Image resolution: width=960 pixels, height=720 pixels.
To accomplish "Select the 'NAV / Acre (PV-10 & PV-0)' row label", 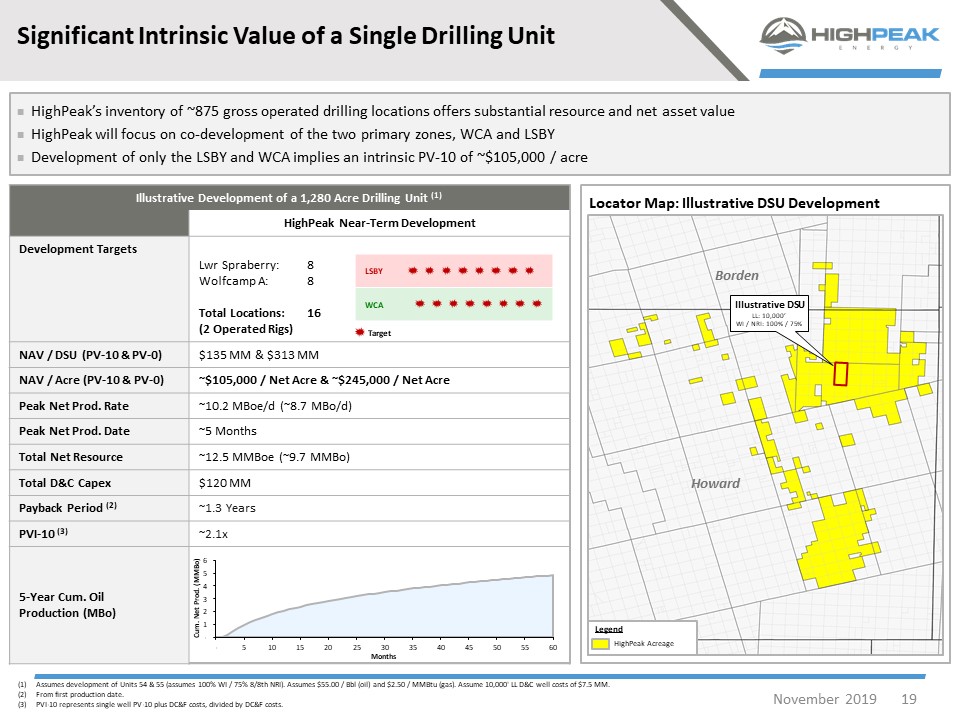I will tap(91, 380).
